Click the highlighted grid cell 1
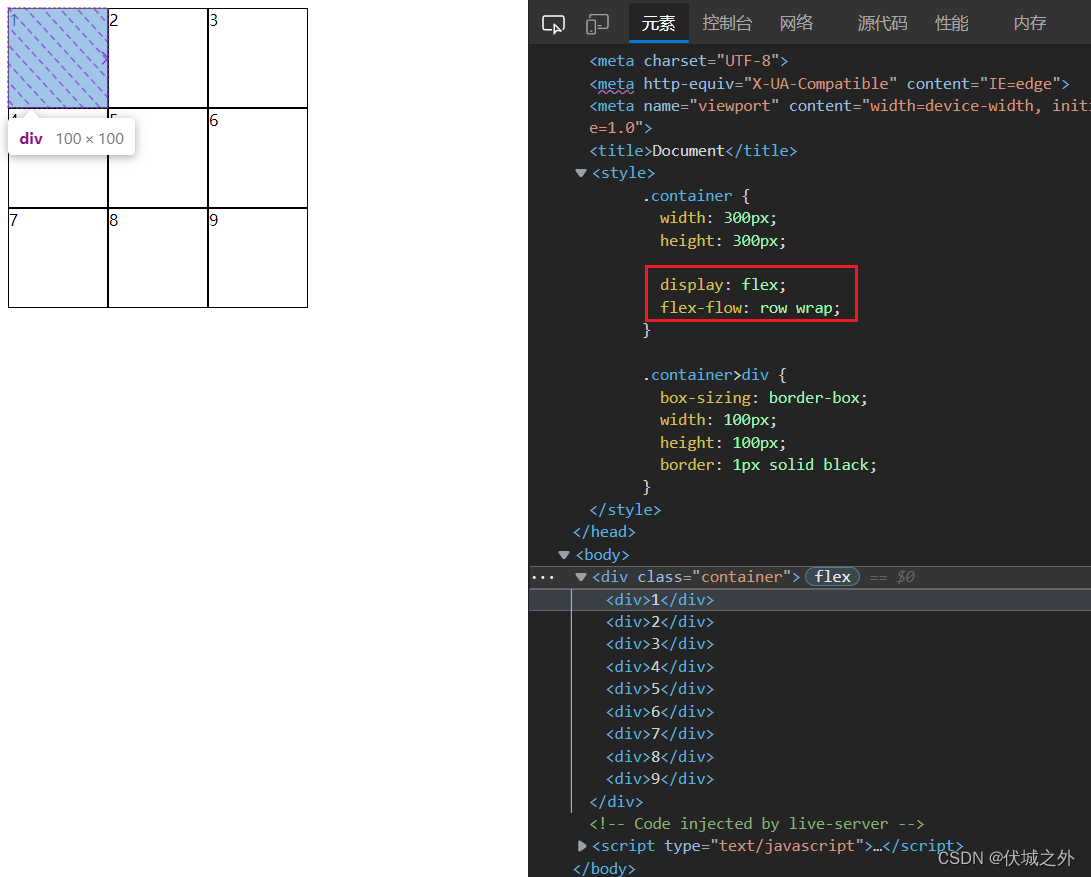Viewport: 1091px width, 877px height. (58, 58)
